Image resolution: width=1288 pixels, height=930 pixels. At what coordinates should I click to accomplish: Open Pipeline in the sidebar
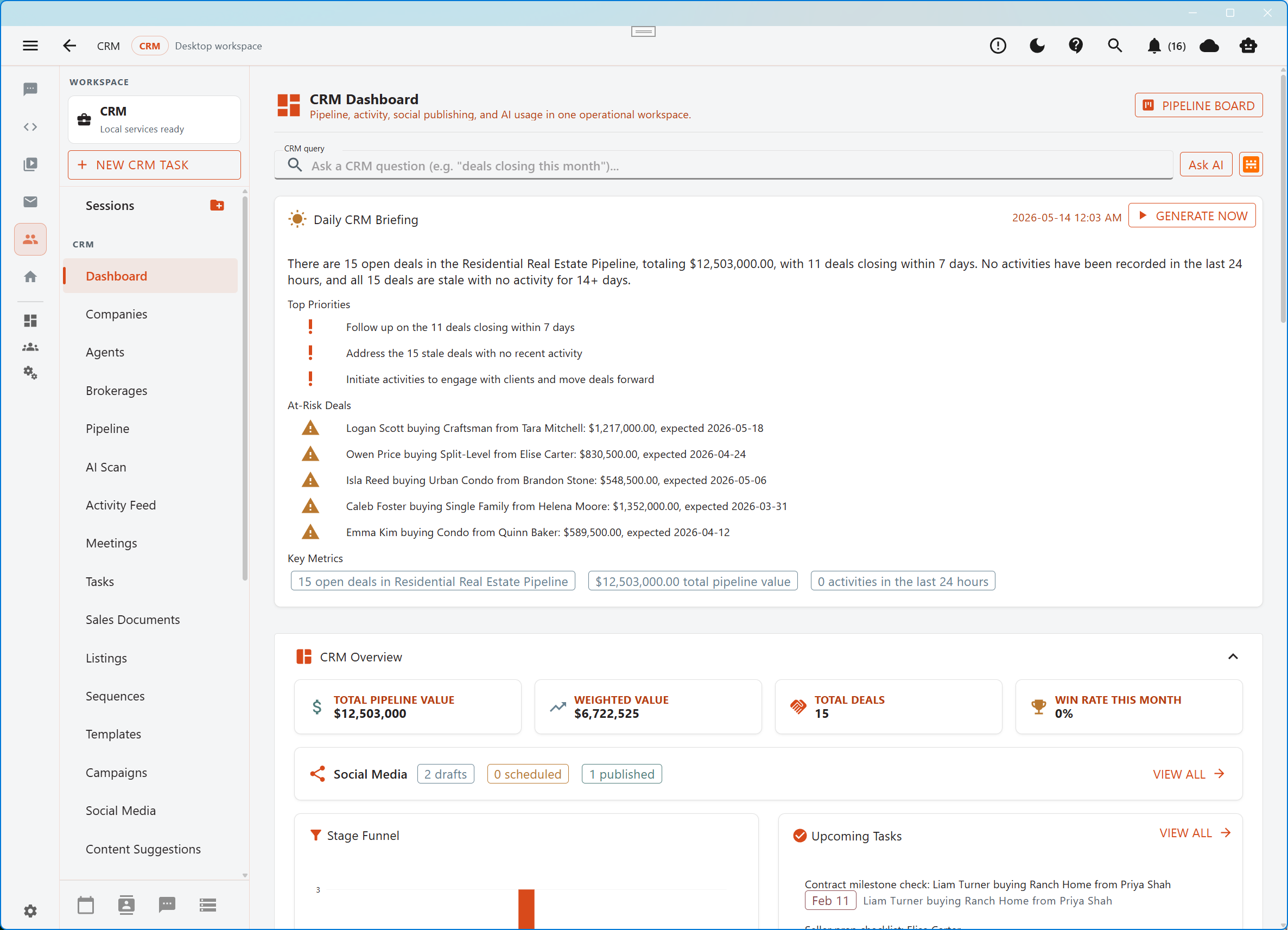tap(150, 429)
